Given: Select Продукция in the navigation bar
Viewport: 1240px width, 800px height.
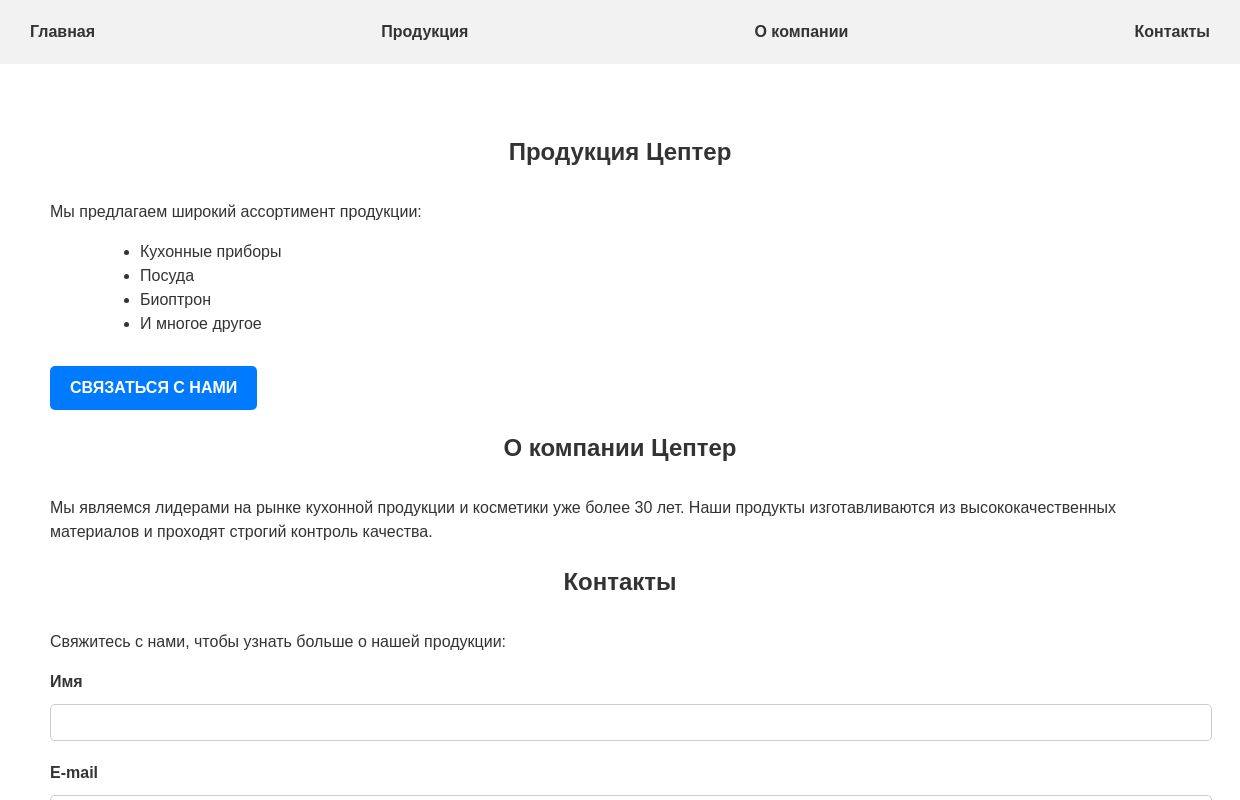Looking at the screenshot, I should pyautogui.click(x=424, y=31).
